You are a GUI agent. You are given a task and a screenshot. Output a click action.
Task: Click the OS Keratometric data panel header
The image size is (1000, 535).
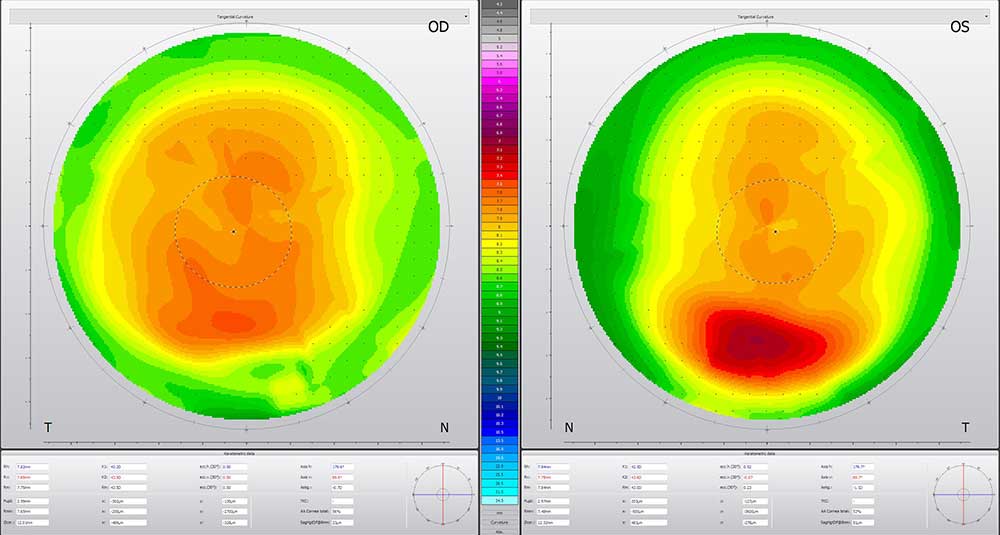(760, 453)
